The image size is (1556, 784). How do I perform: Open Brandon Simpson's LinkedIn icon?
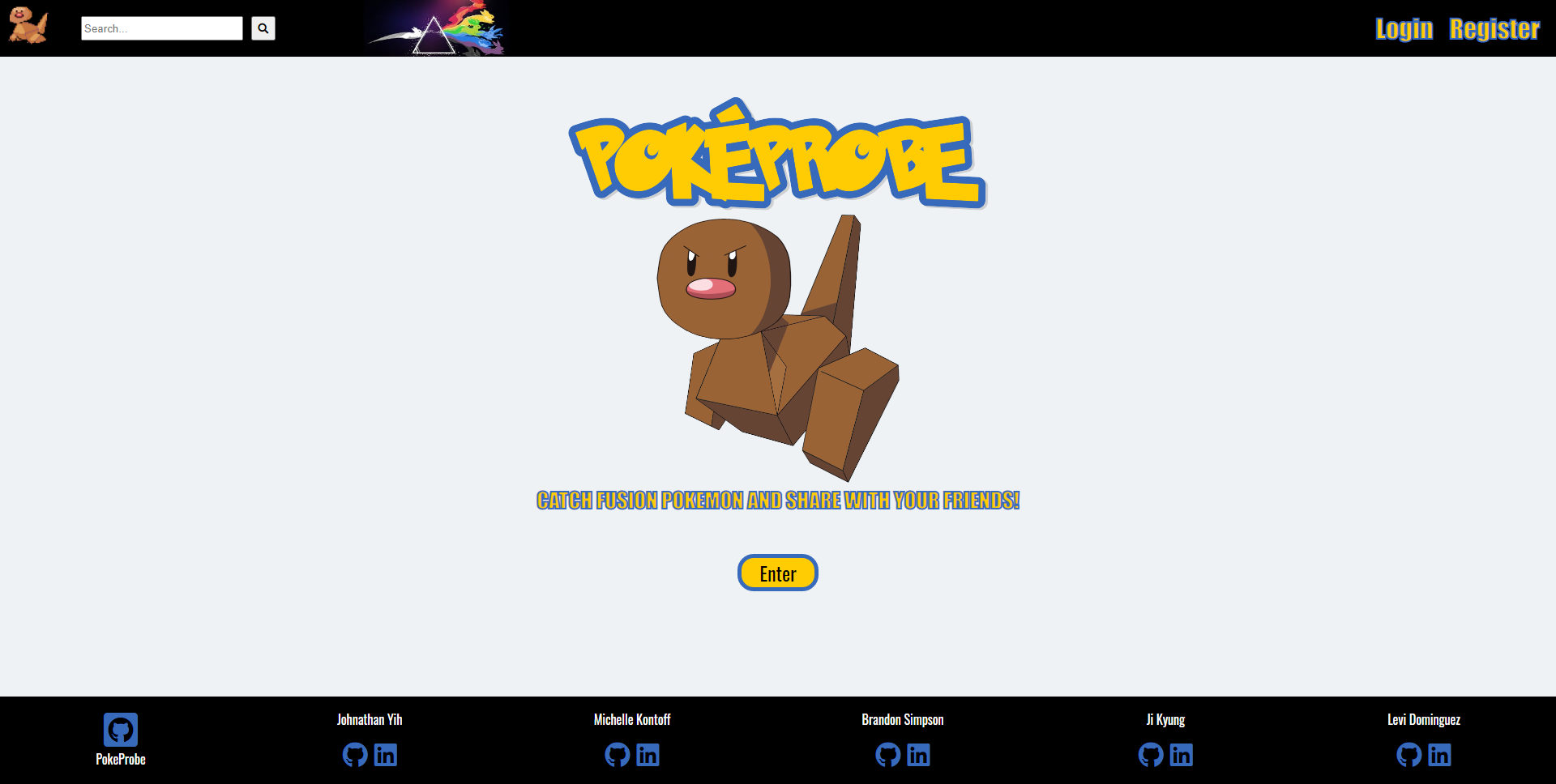coord(918,755)
